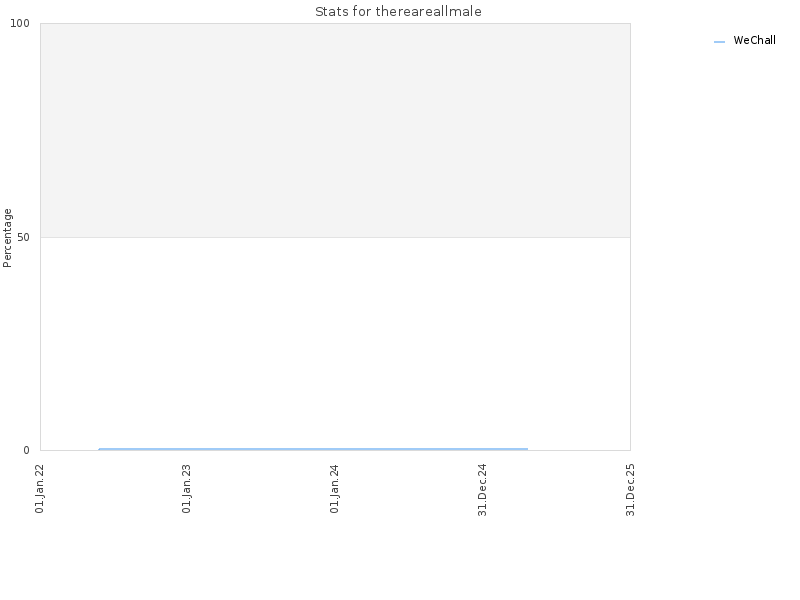Click the 50 percent horizontal gridline
The height and width of the screenshot is (600, 800).
[335, 237]
